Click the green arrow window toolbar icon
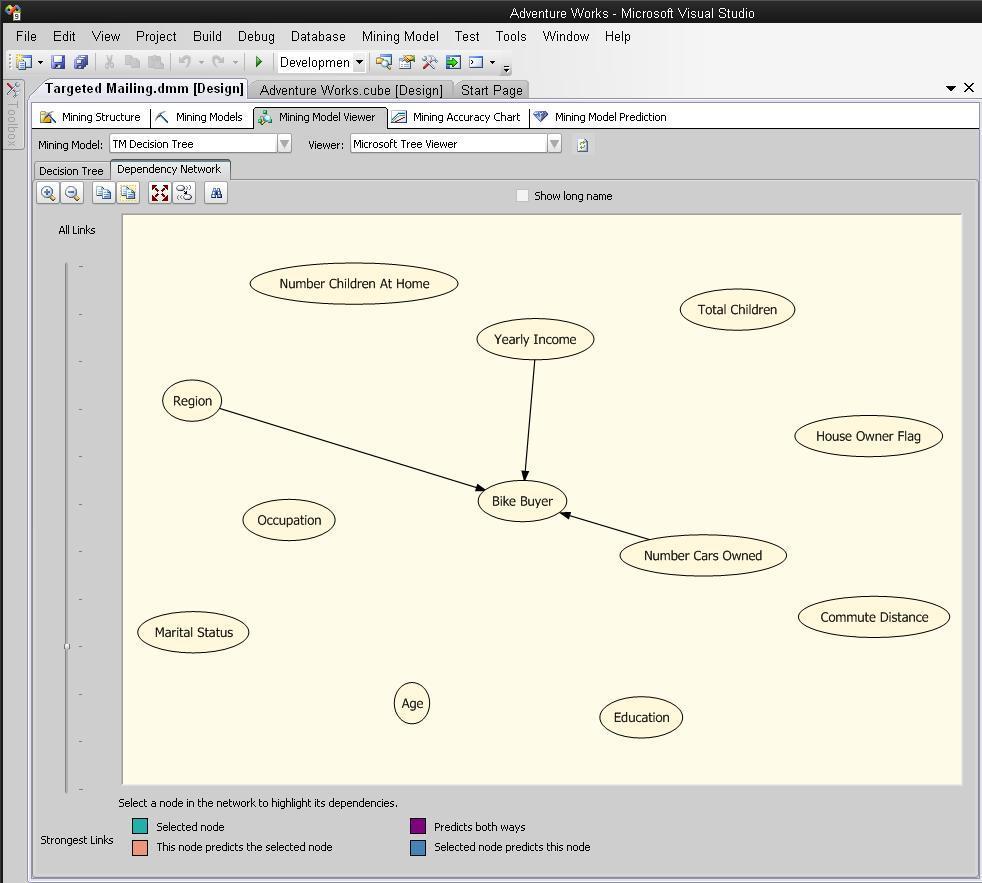This screenshot has width=982, height=883. point(453,62)
